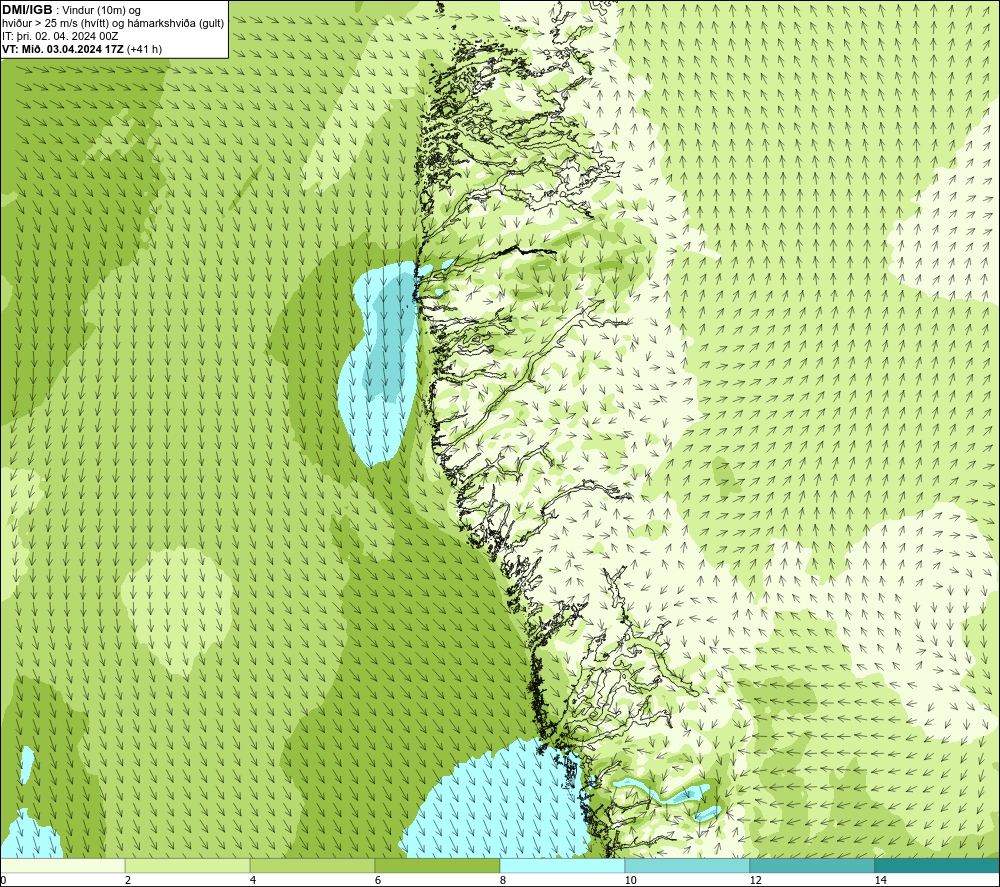Image resolution: width=1000 pixels, height=887 pixels.
Task: Click the legend label "2"
Action: point(128,880)
